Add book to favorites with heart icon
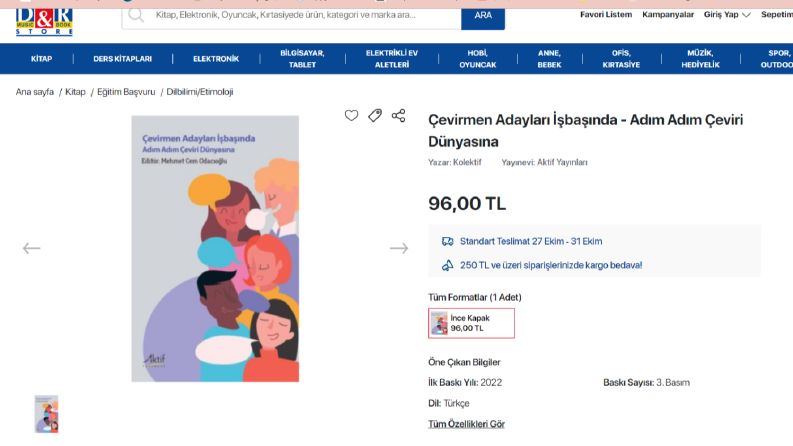 (351, 115)
